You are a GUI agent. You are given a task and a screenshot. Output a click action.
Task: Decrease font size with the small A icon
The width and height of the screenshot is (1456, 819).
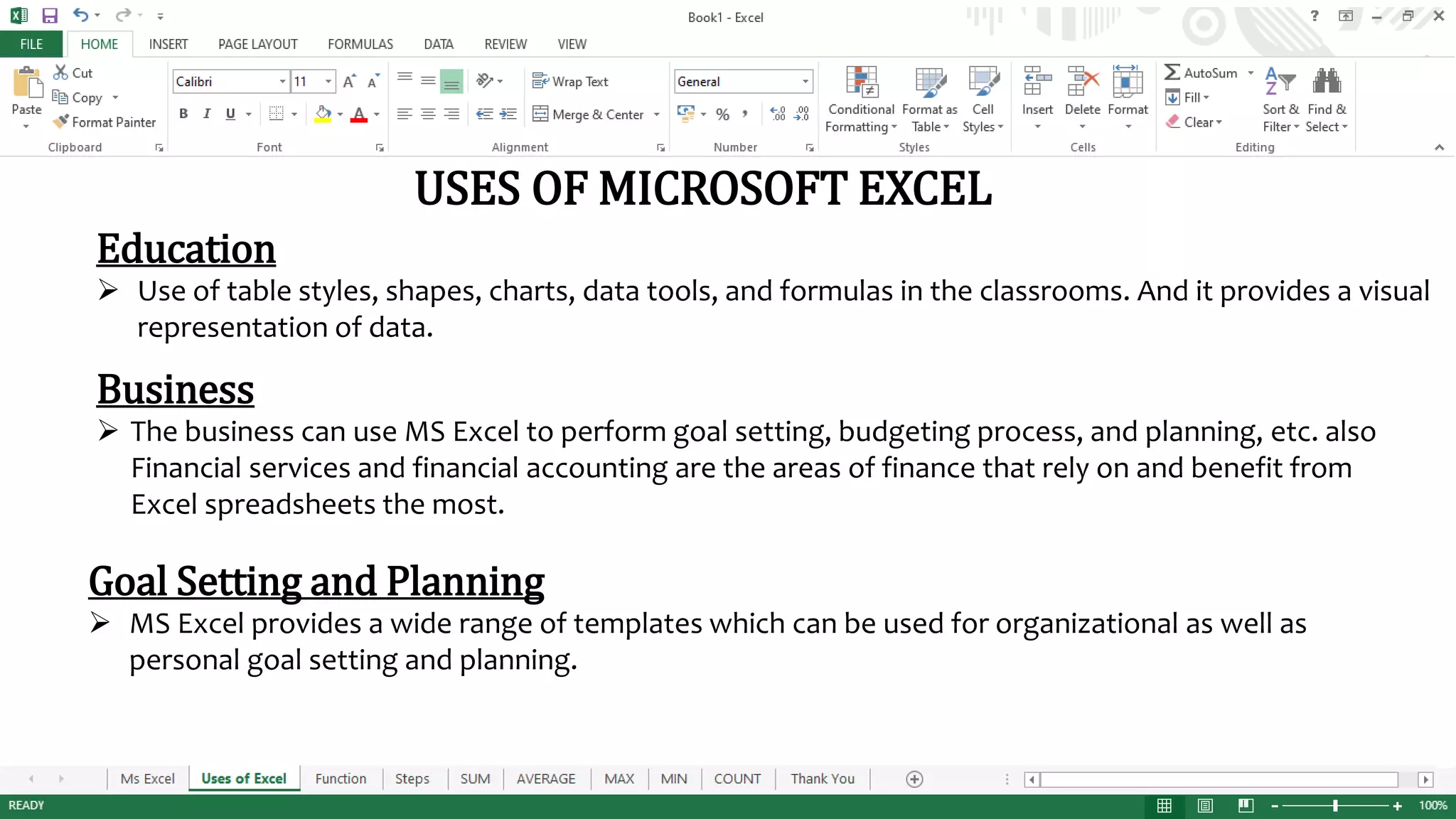click(x=373, y=82)
